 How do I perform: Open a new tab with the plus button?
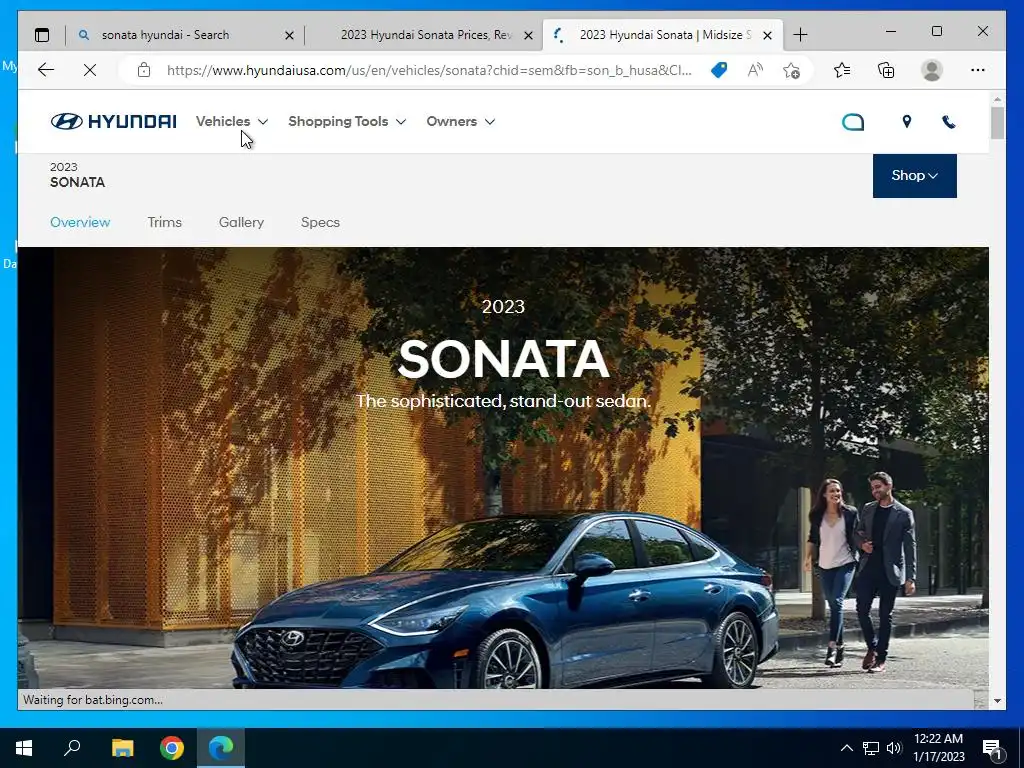[800, 35]
